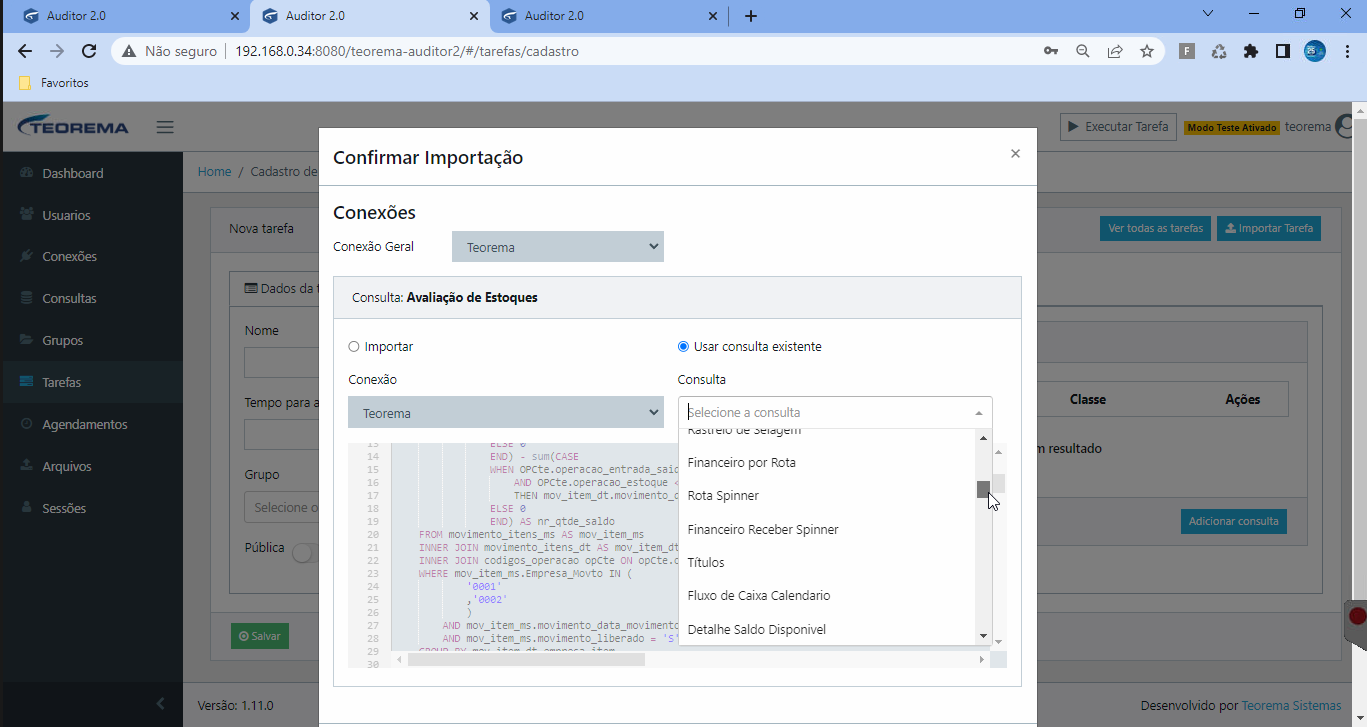This screenshot has height=727, width=1367.
Task: Click Ver todas as tarefas button
Action: tap(1155, 228)
